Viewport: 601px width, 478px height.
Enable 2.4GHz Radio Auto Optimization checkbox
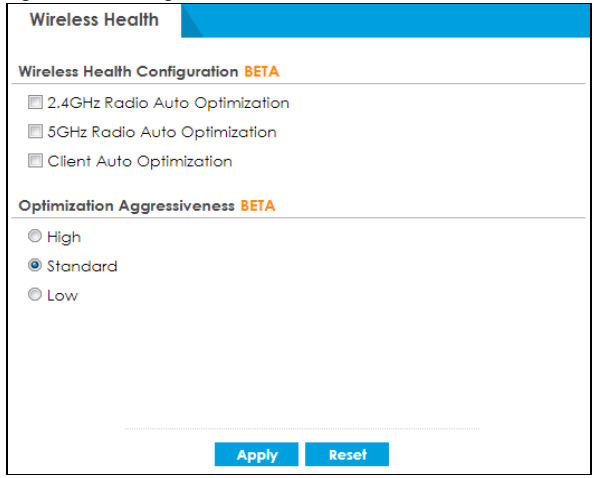point(36,103)
